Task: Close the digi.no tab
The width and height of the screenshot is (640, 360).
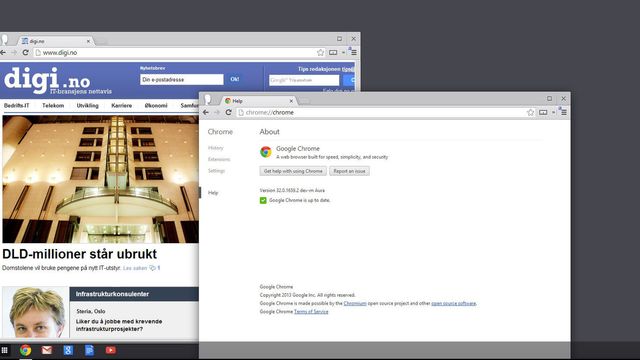Action: (88, 41)
